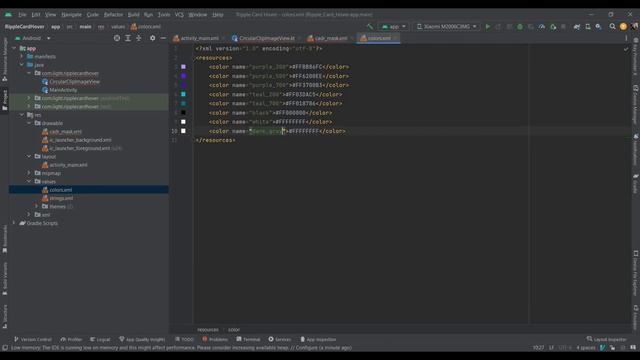Open Profile app speedometer icon
Viewport: 640px width, 360px height.
542,27
